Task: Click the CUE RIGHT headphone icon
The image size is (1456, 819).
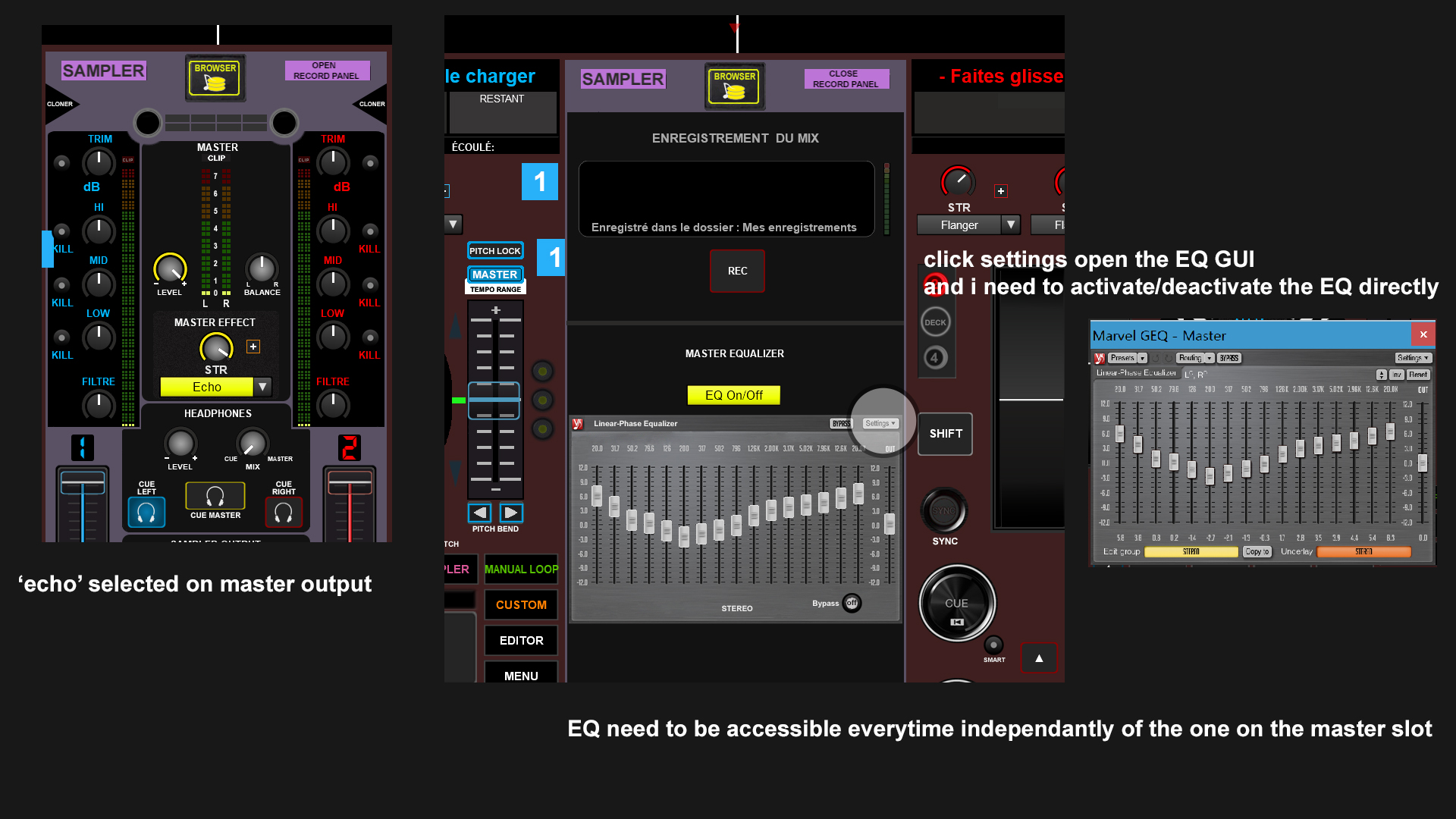Action: coord(284,513)
